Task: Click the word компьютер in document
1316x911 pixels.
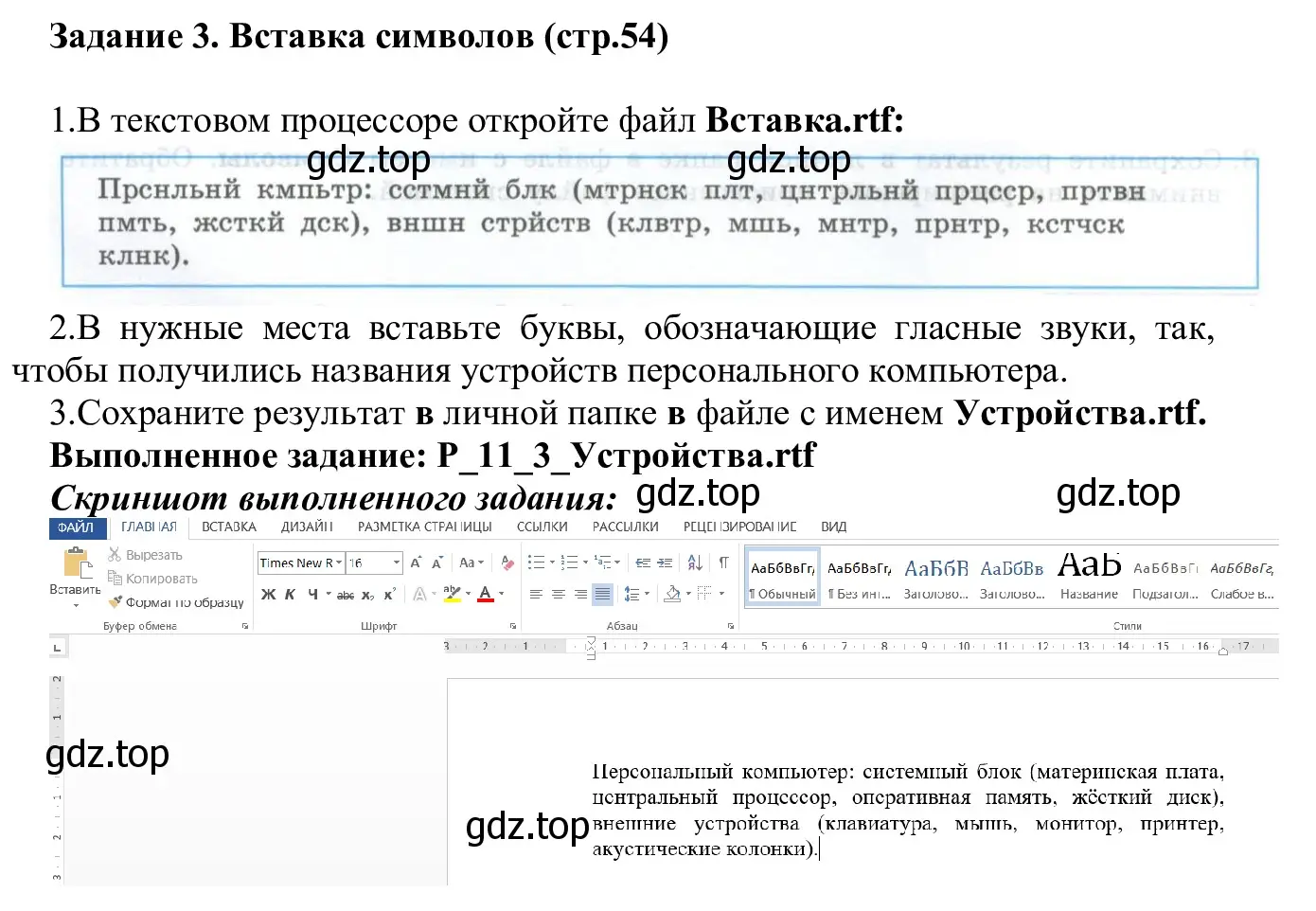Action: [x=797, y=772]
